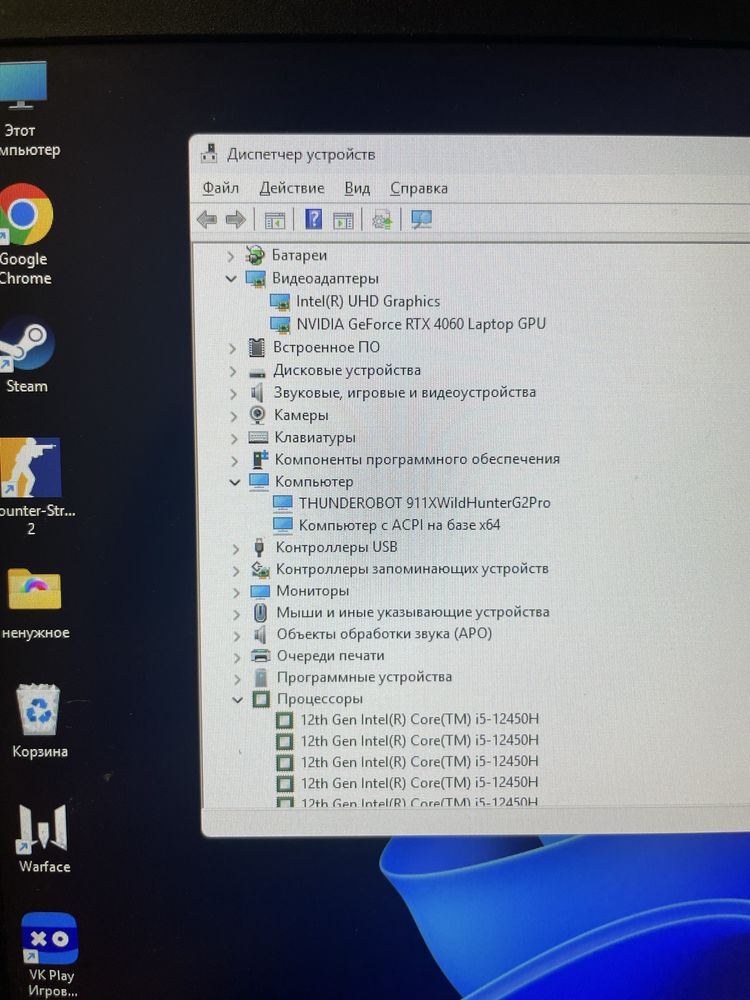Select VK Play desktop shortcut
This screenshot has width=750, height=1000.
pos(51,955)
